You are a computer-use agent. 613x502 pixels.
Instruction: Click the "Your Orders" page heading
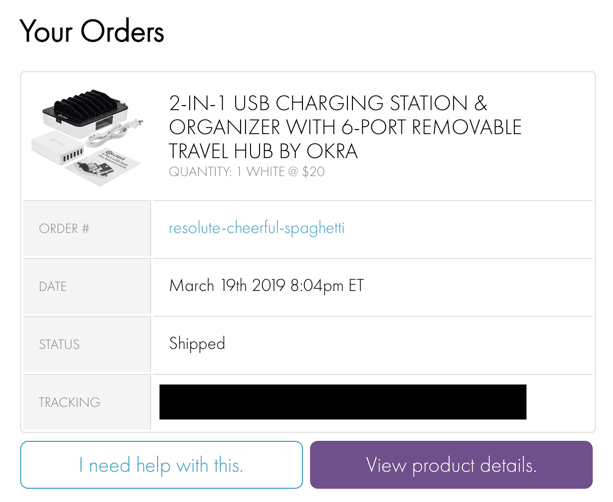tap(91, 31)
